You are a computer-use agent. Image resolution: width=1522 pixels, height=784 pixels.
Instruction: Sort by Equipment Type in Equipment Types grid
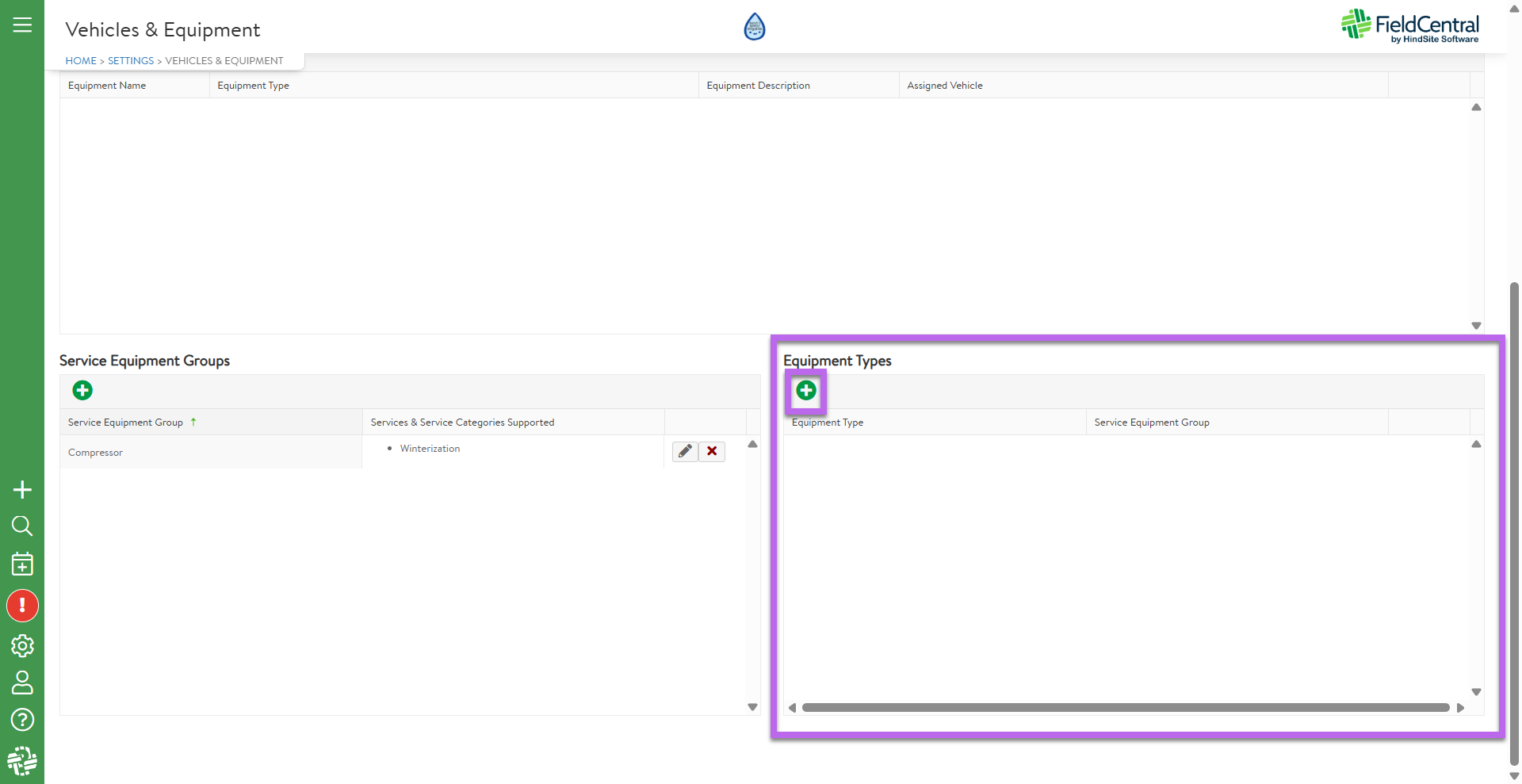tap(828, 423)
